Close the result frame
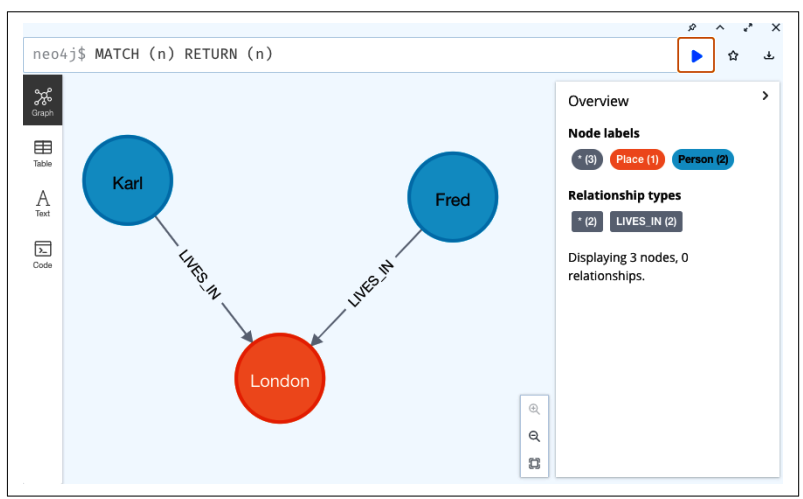 (x=776, y=27)
